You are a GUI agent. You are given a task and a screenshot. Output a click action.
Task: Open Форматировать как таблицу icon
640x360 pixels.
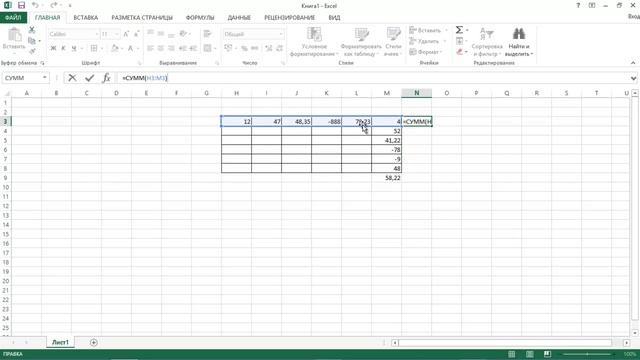click(361, 42)
